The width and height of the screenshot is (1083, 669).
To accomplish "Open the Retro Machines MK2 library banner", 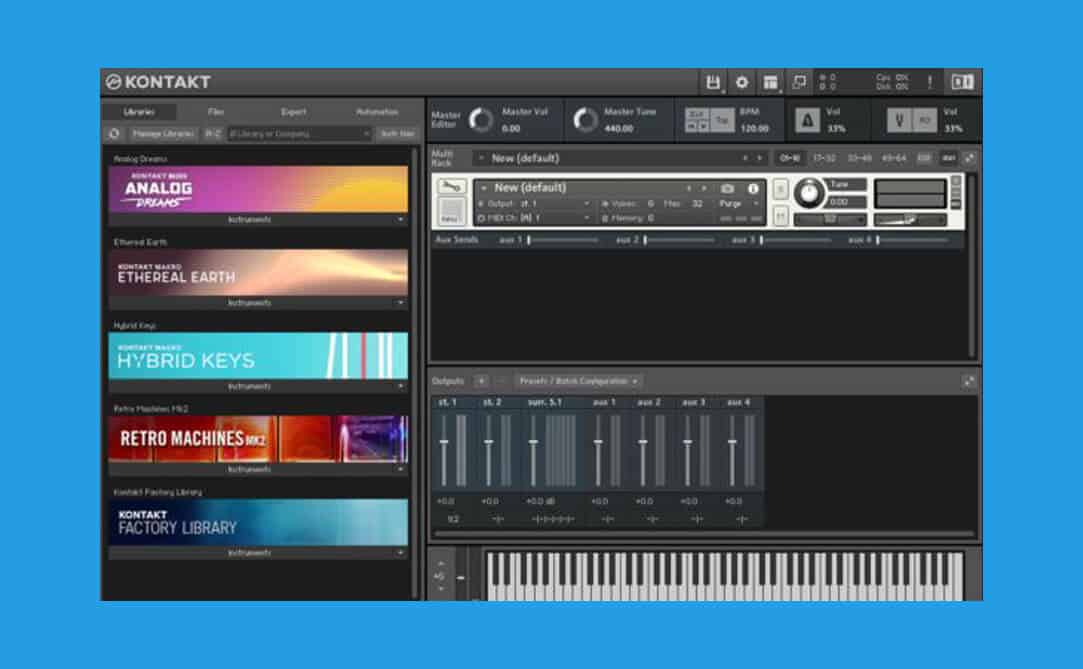I will pos(258,439).
